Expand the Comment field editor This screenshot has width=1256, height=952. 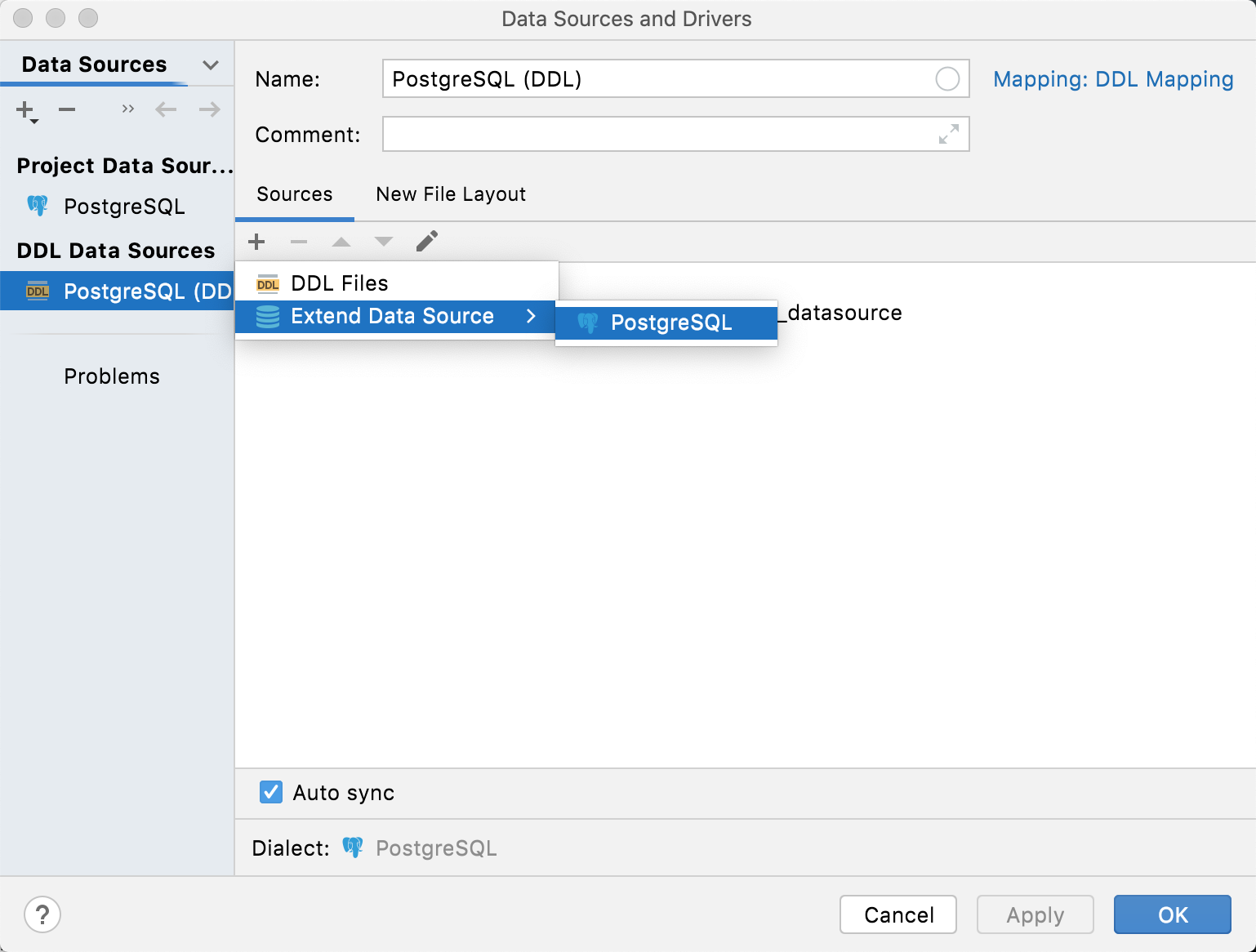coord(949,134)
